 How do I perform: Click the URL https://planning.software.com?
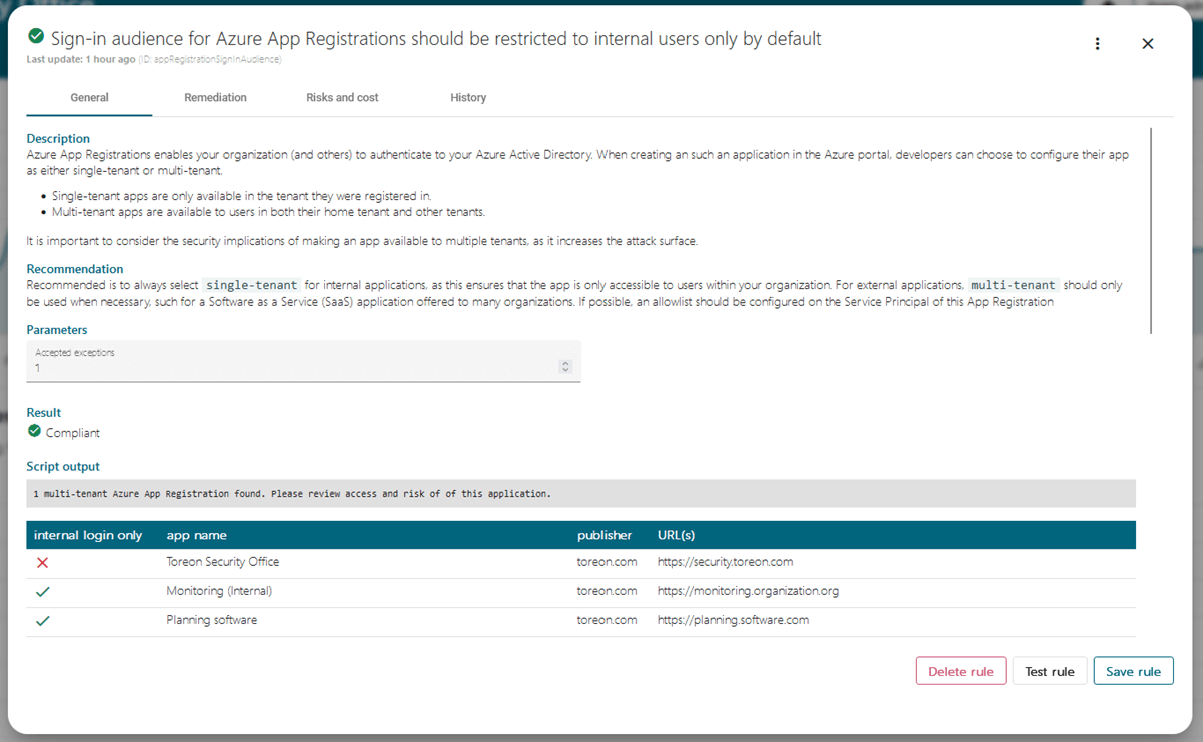(x=733, y=620)
